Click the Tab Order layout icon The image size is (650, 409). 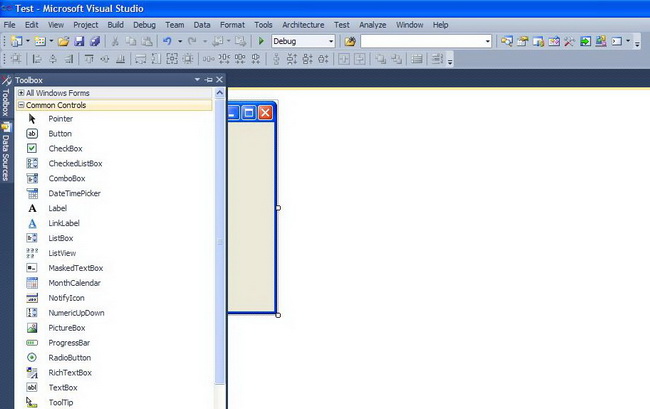coord(437,59)
